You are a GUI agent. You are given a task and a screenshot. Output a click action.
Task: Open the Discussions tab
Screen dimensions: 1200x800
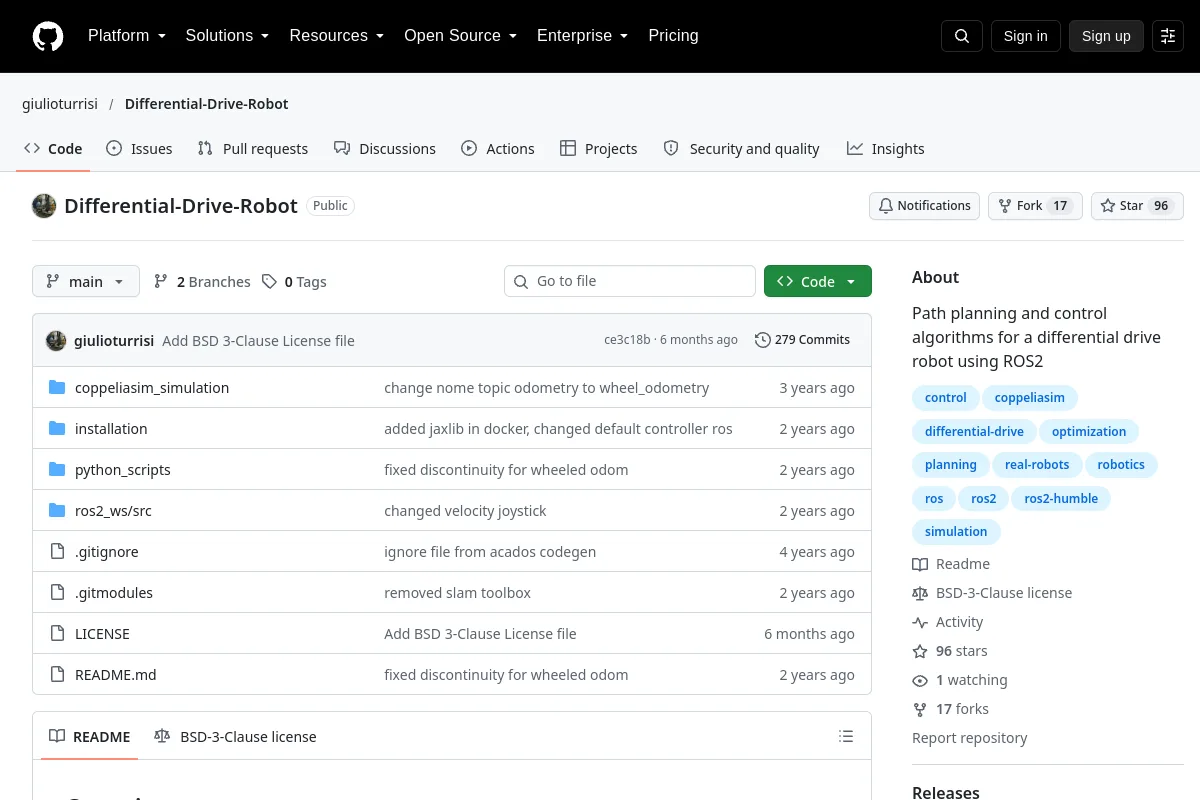pos(385,149)
